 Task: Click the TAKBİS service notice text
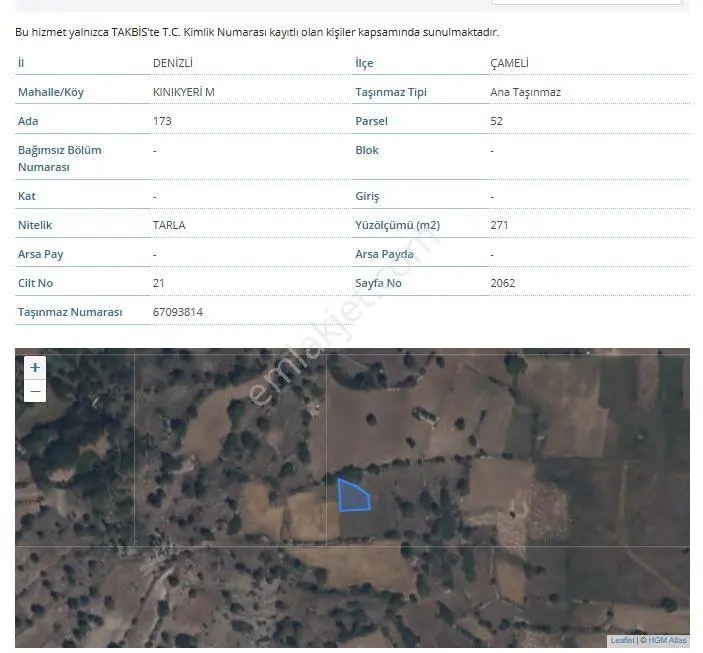coord(257,32)
